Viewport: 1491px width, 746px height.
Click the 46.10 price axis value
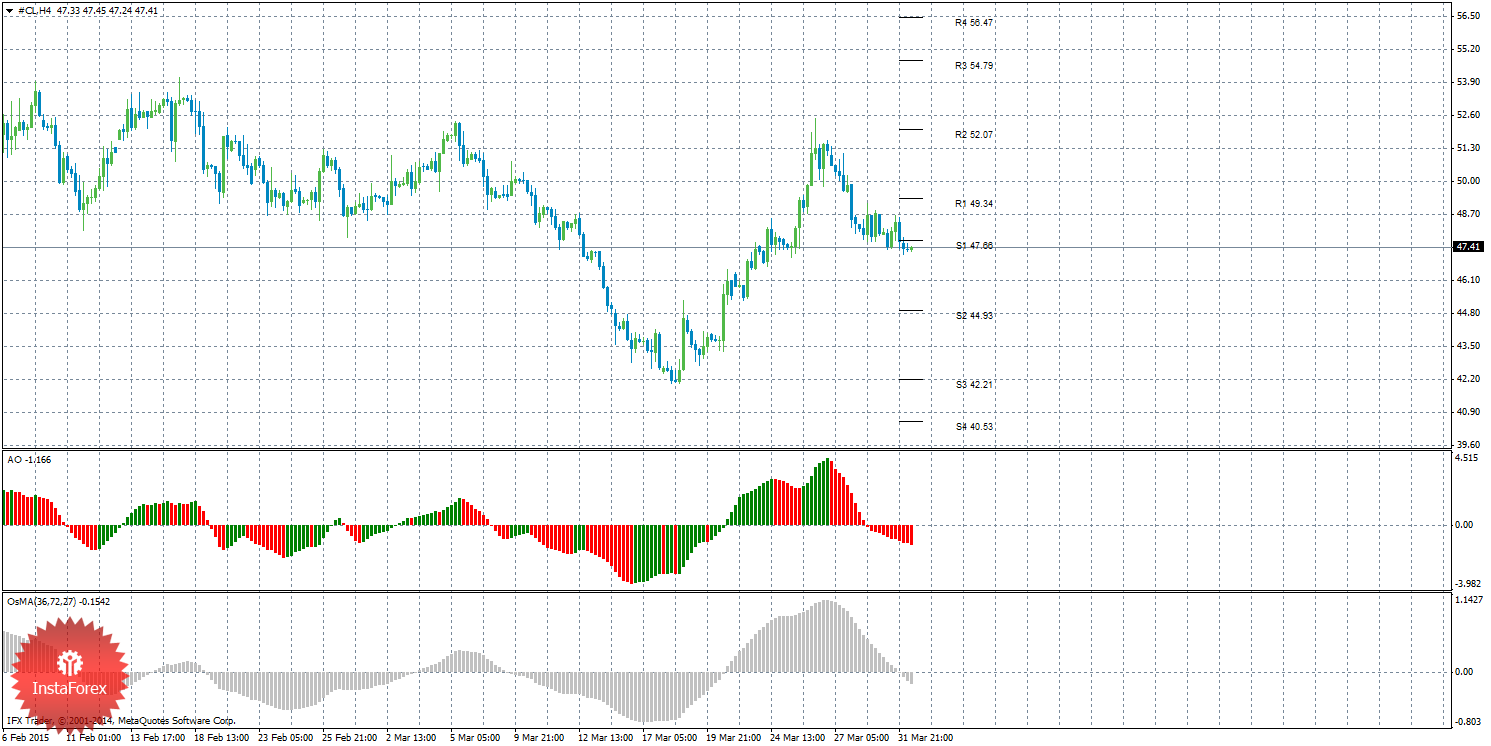1468,280
